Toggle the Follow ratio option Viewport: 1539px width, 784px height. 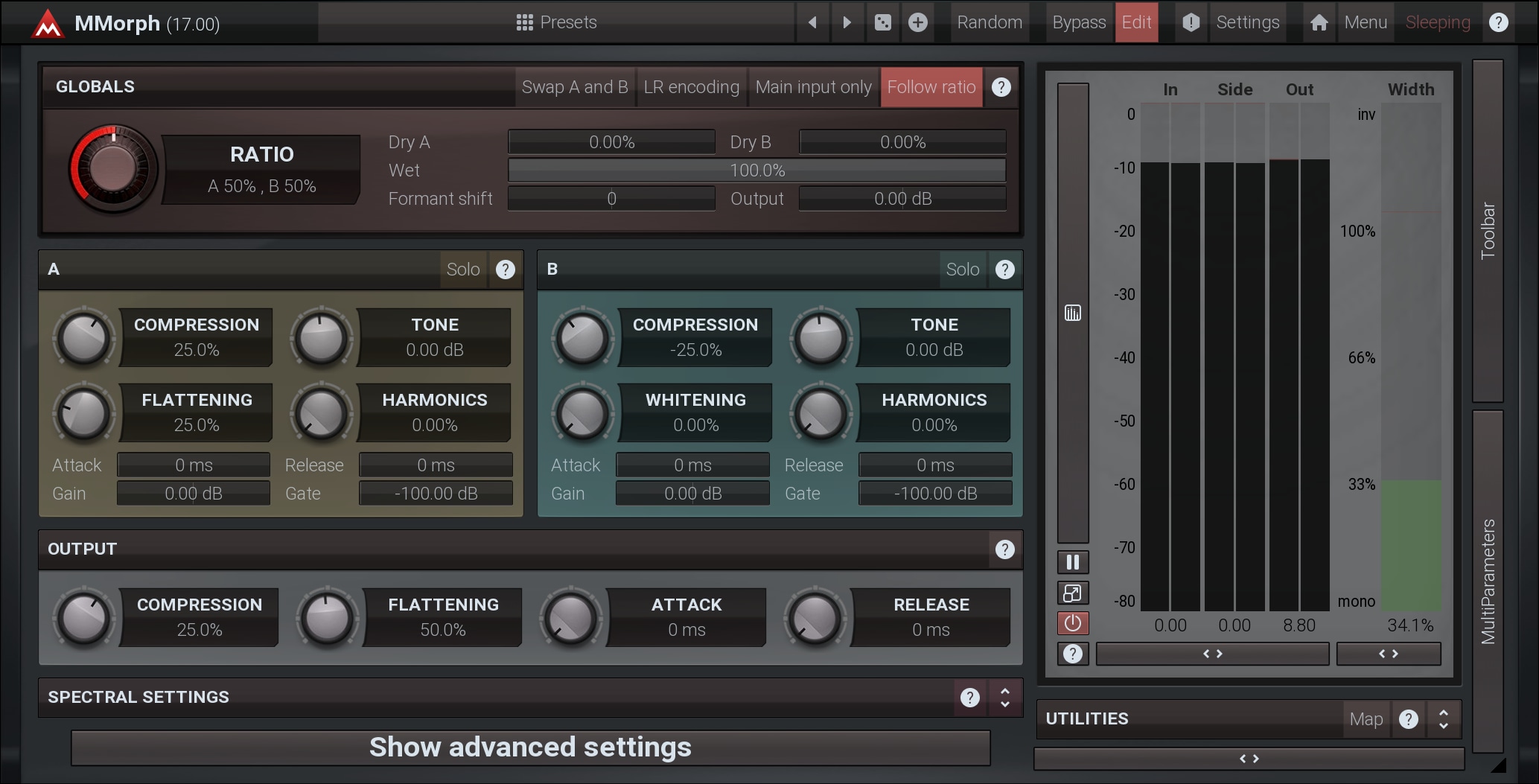(x=931, y=87)
